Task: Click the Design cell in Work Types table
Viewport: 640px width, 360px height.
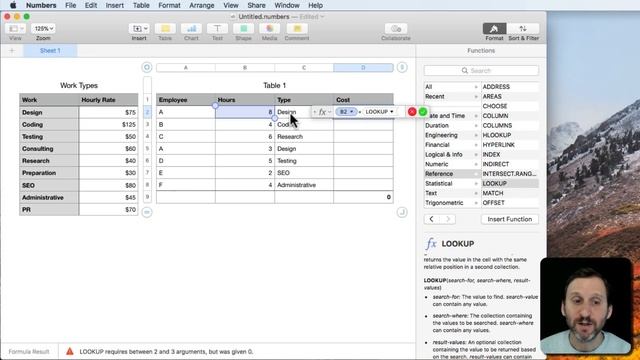Action: click(49, 112)
